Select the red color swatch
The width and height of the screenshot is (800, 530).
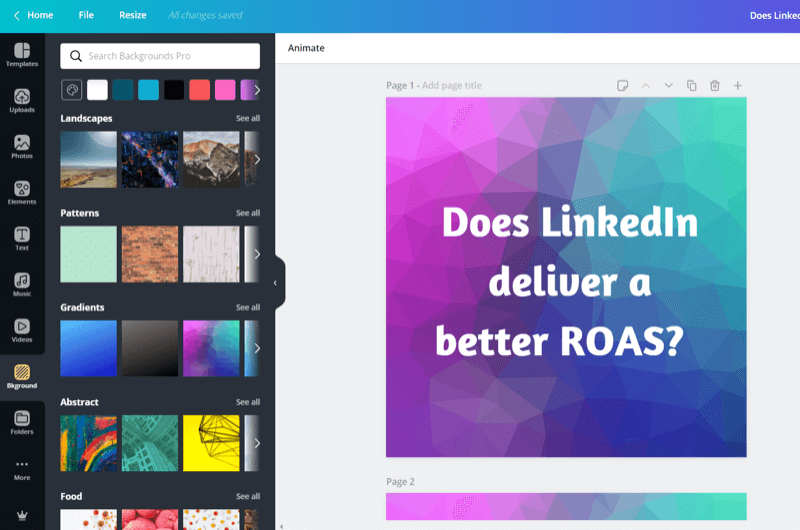(x=199, y=90)
